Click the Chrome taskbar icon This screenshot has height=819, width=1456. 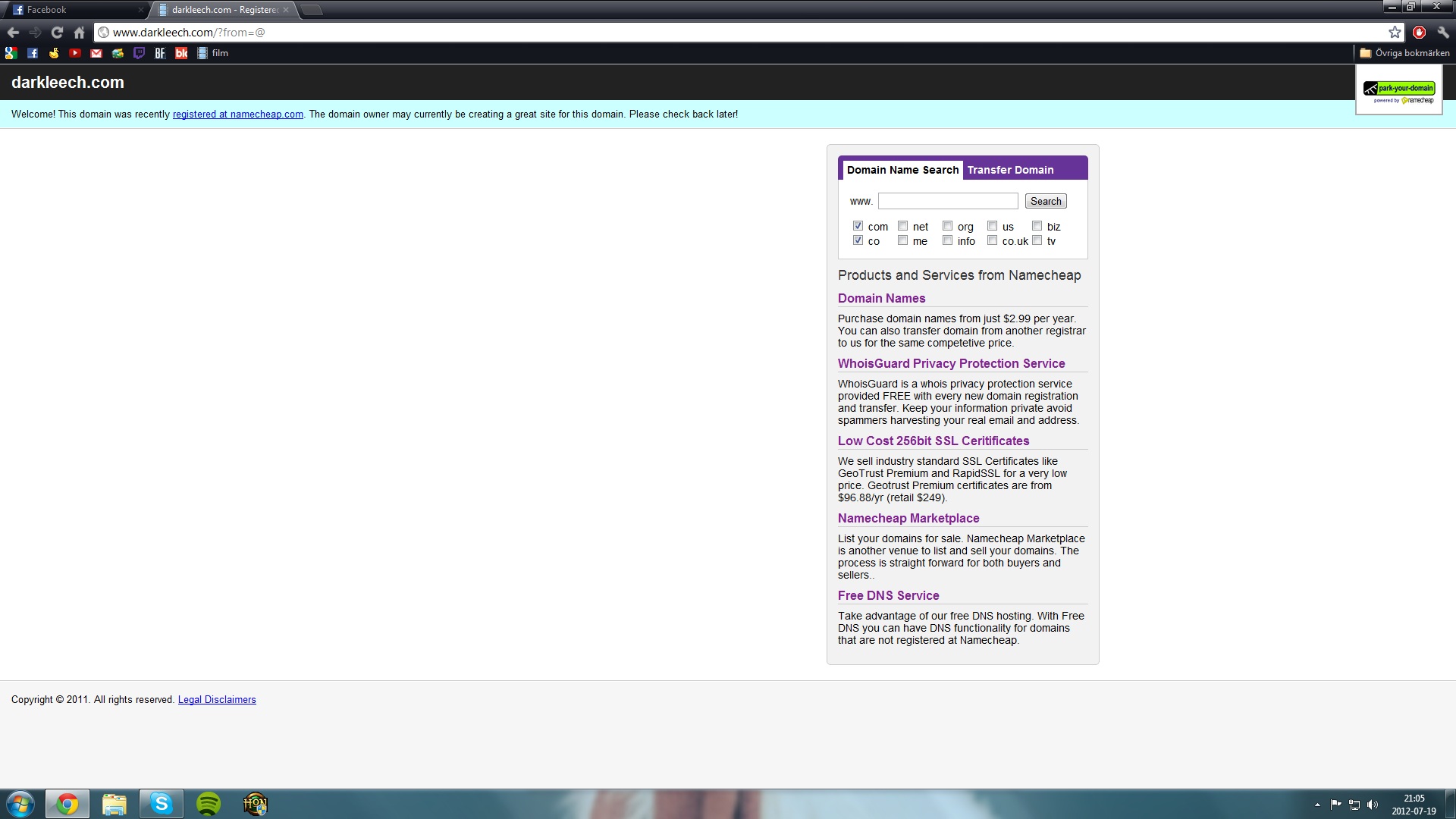67,804
